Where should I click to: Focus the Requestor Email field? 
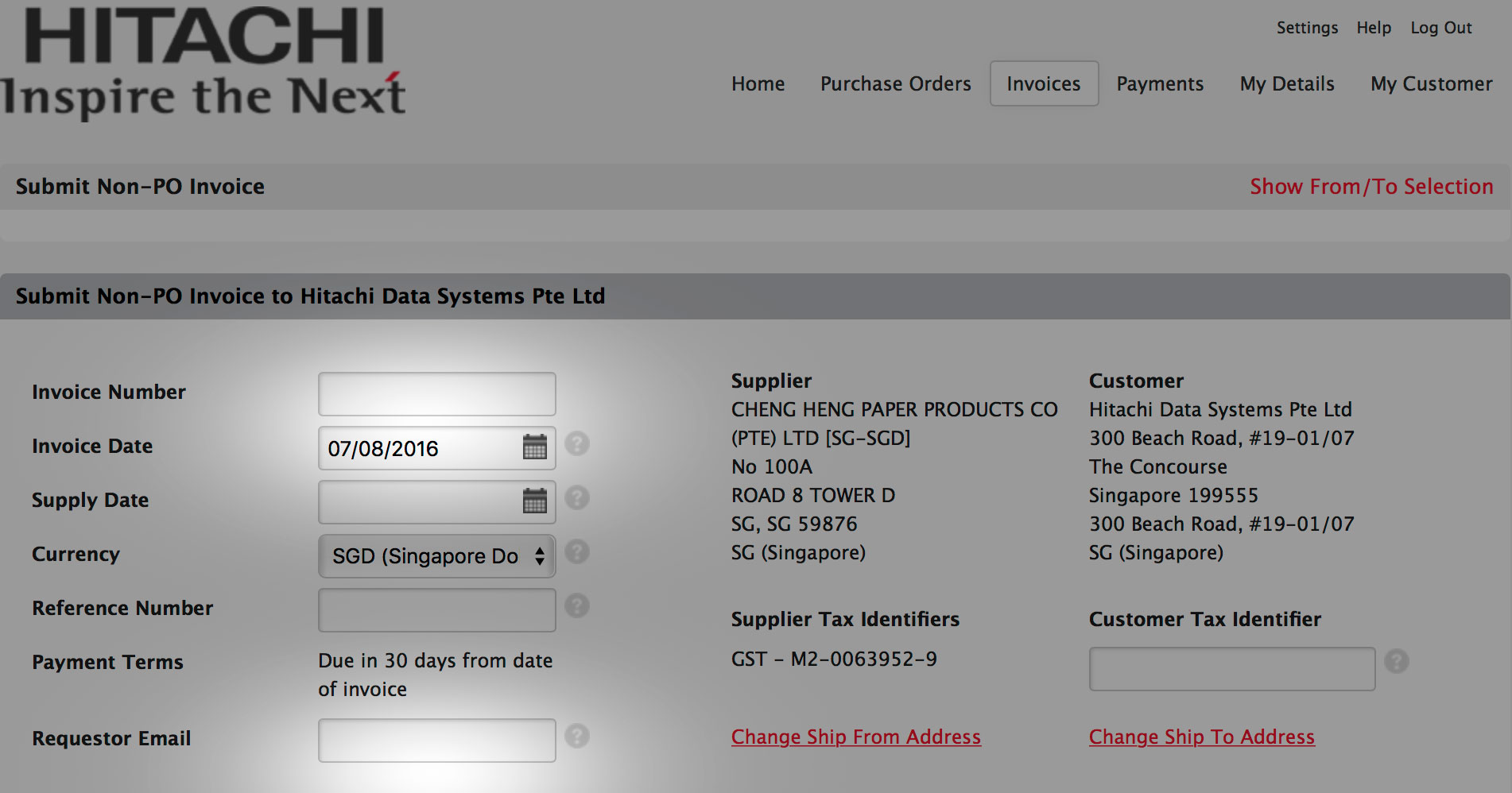pos(437,741)
